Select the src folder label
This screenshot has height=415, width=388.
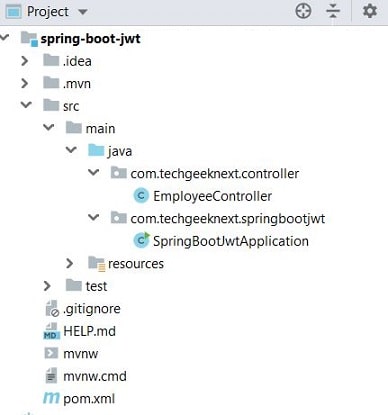point(71,106)
